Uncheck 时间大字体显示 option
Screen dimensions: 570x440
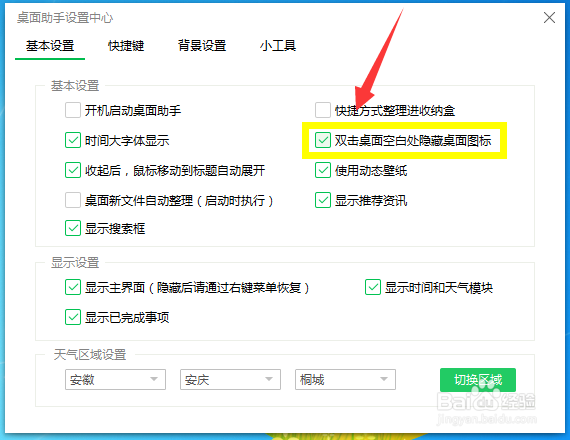point(73,140)
